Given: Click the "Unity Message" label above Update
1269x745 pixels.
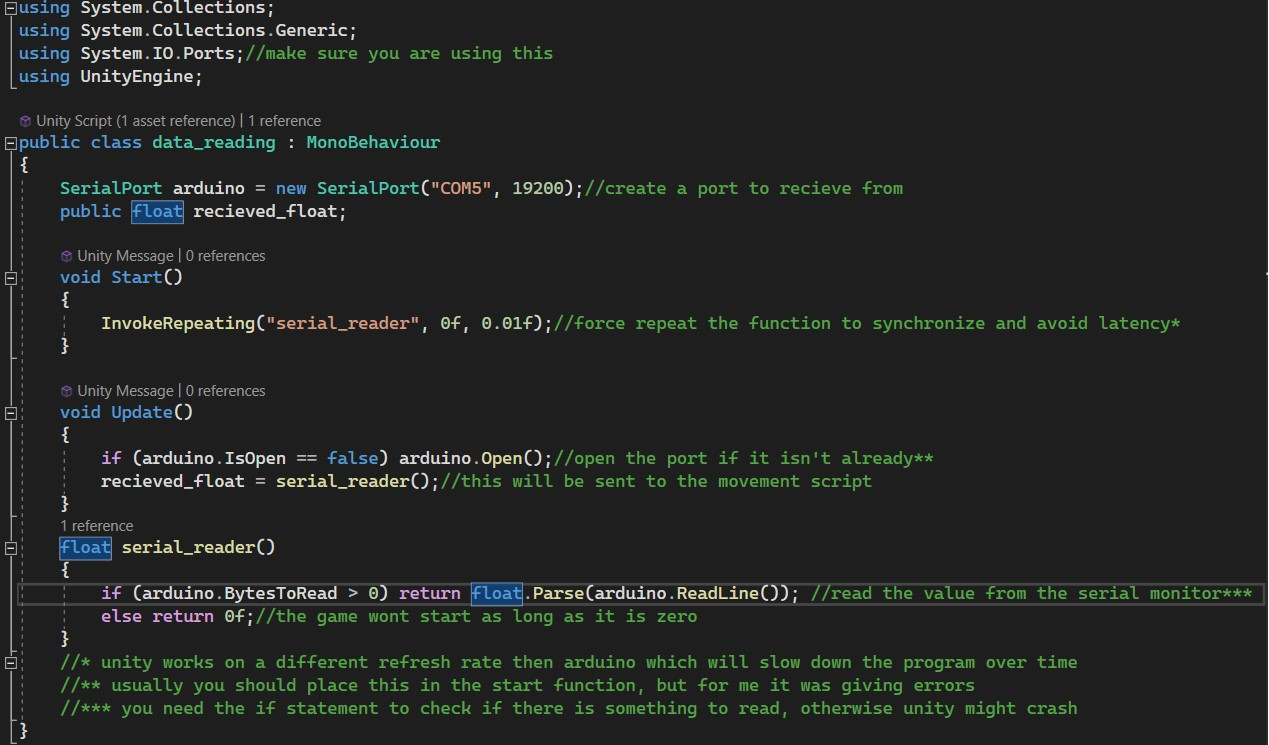Looking at the screenshot, I should [125, 391].
